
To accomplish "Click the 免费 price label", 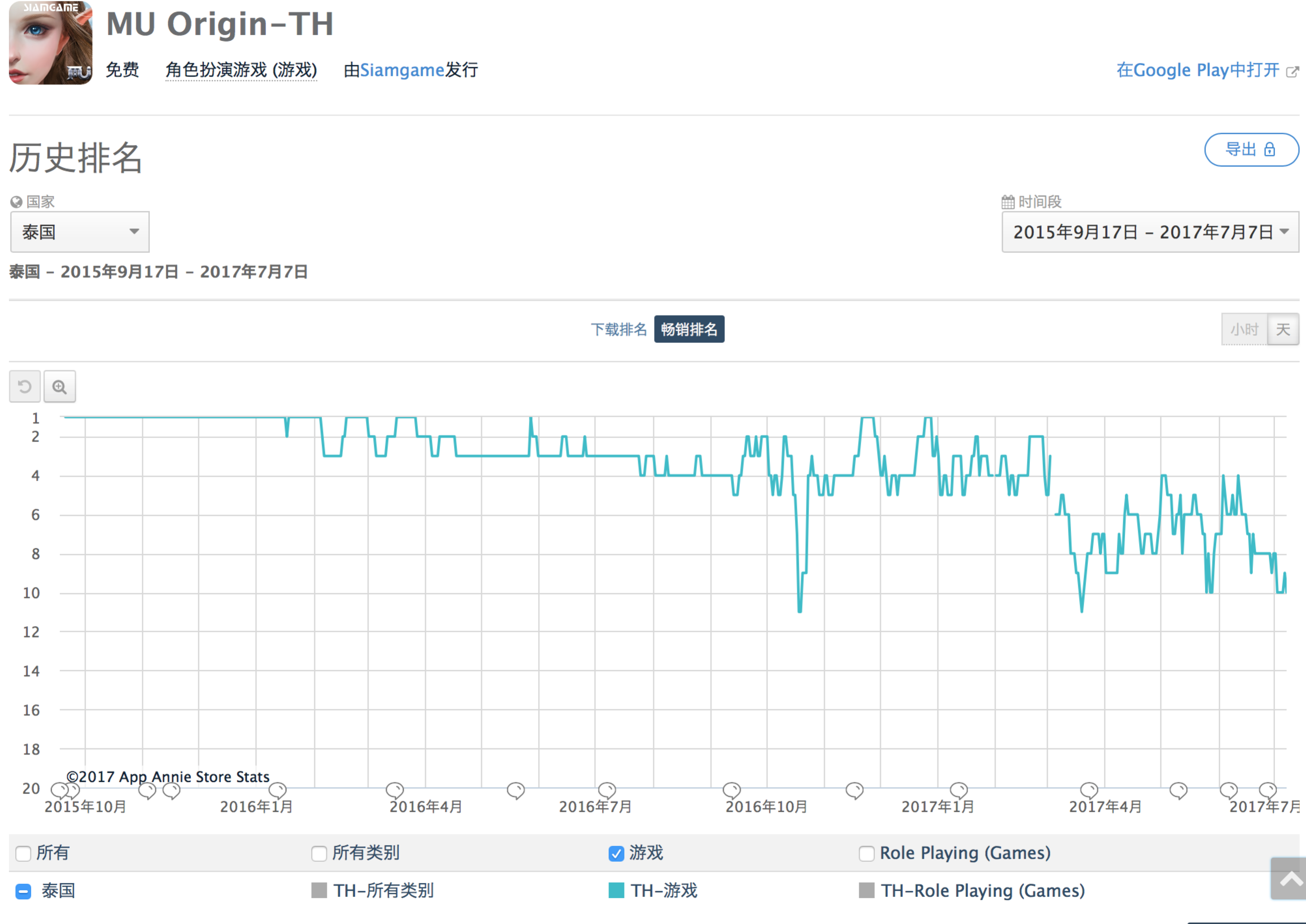I will coord(122,70).
